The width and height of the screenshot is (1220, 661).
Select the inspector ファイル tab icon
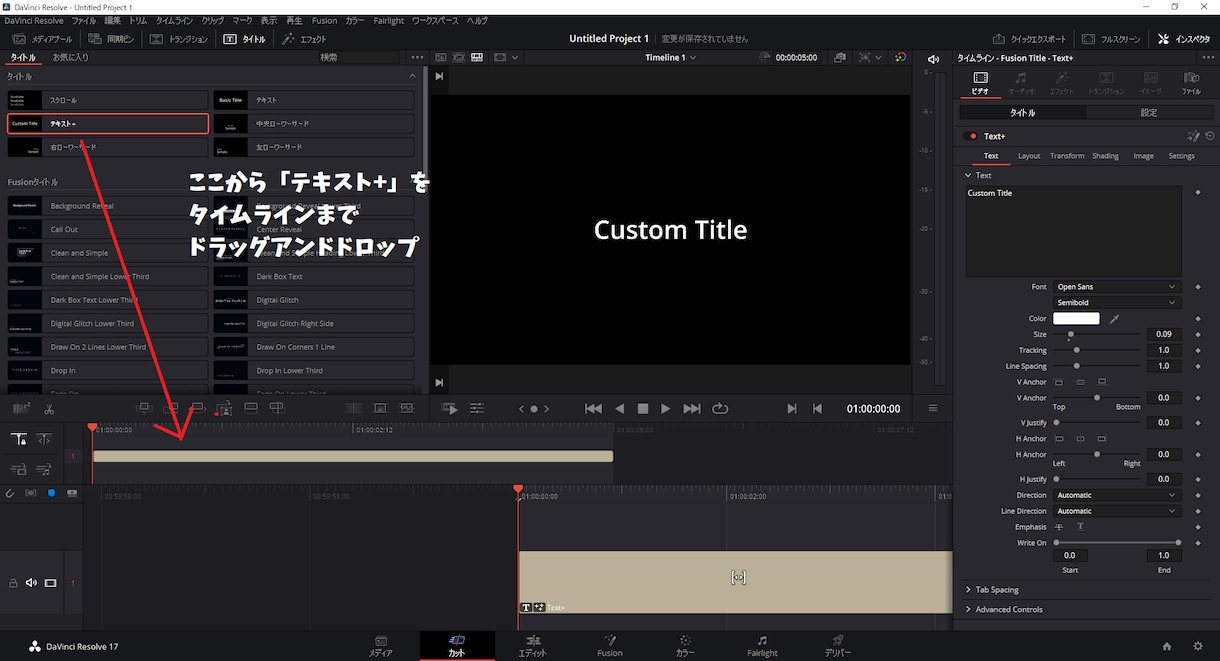tap(1191, 83)
